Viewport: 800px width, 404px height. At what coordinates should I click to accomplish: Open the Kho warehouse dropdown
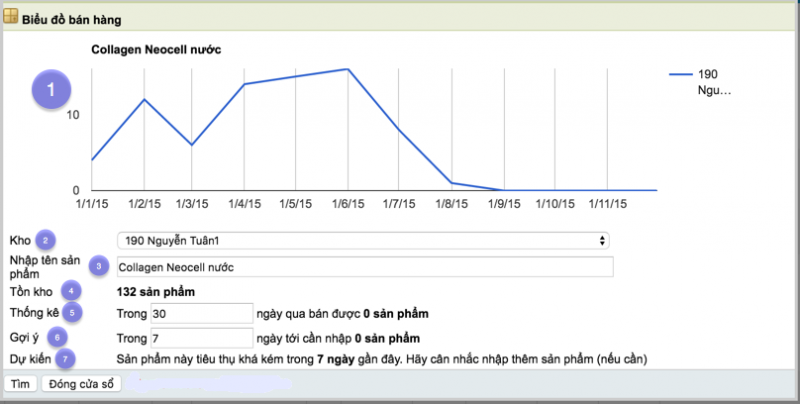(x=363, y=240)
